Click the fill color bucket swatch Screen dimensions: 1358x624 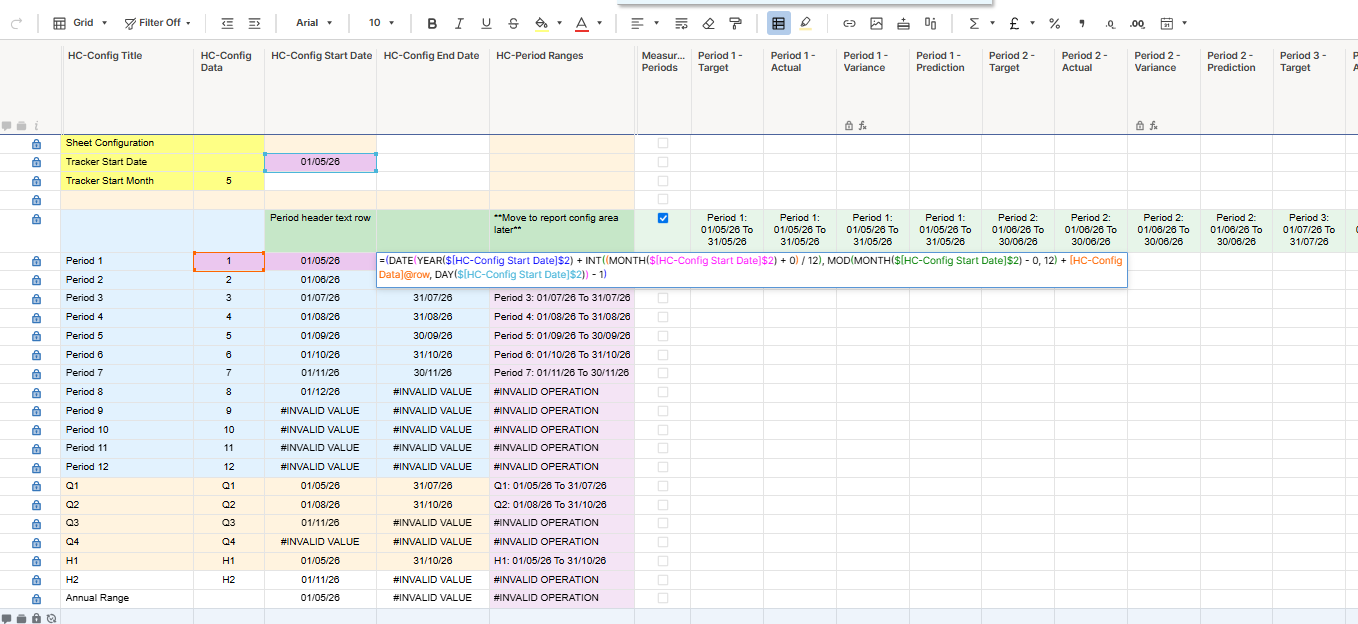pyautogui.click(x=541, y=23)
